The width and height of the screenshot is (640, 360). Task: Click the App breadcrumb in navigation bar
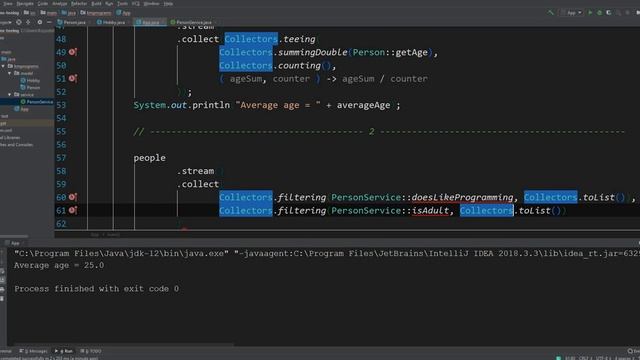[x=124, y=13]
